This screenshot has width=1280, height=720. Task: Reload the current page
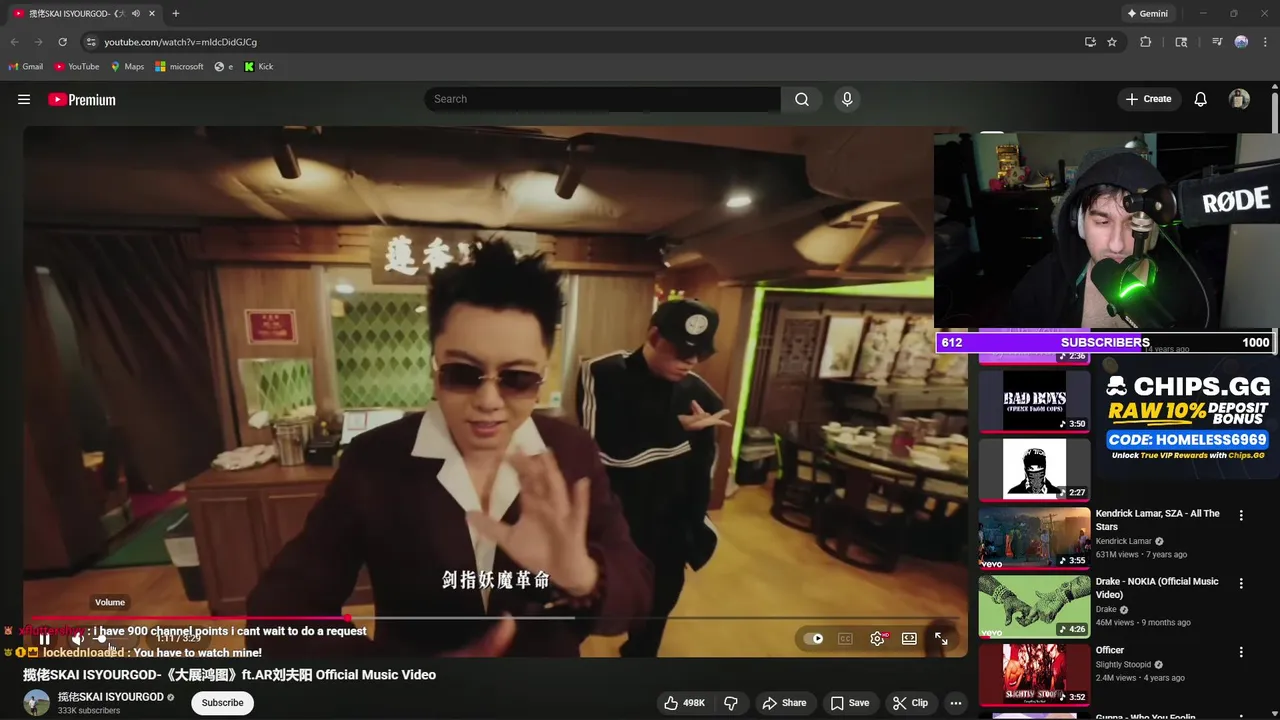pyautogui.click(x=62, y=42)
